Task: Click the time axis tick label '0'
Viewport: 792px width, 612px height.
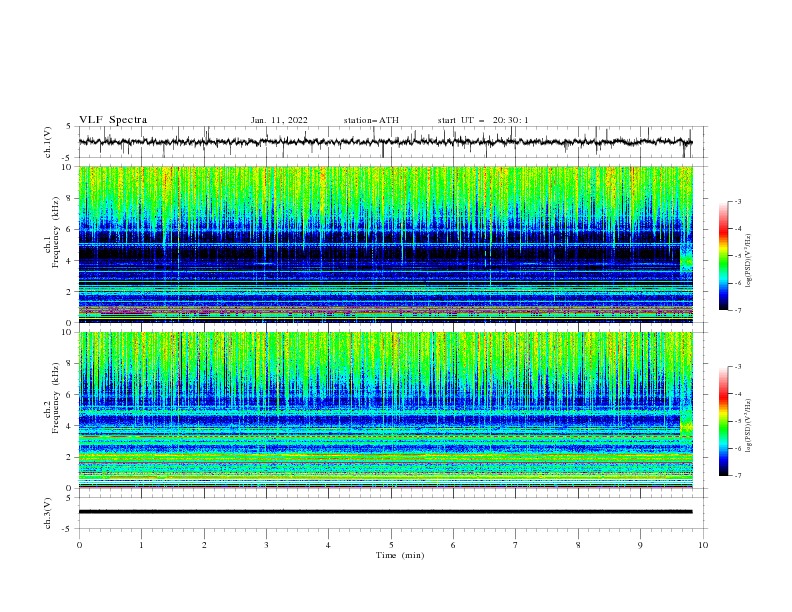Action: [x=79, y=545]
